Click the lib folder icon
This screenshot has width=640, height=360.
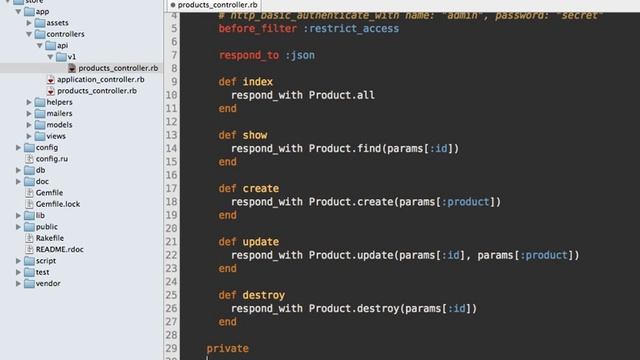29,215
